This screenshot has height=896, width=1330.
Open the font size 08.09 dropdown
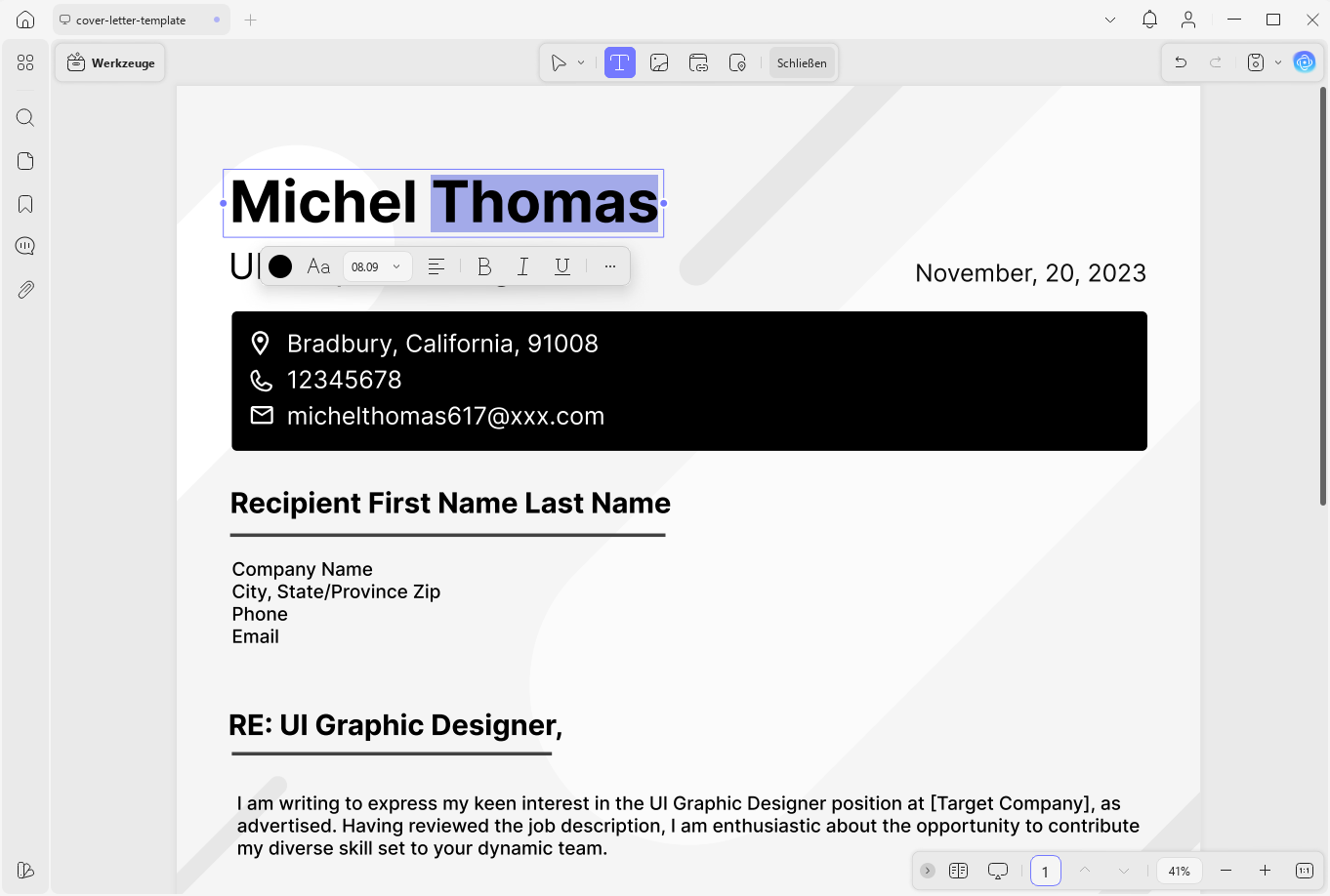point(378,266)
